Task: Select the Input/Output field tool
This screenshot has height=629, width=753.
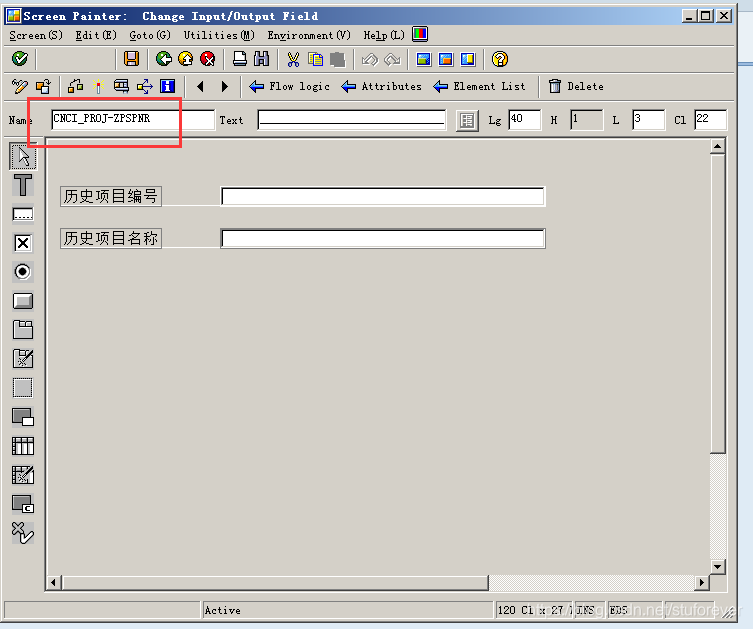Action: 23,214
